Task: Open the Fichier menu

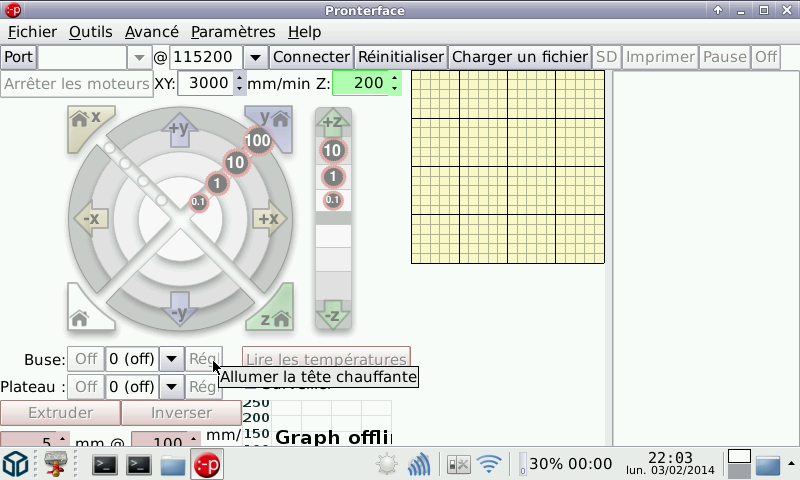Action: [32, 31]
